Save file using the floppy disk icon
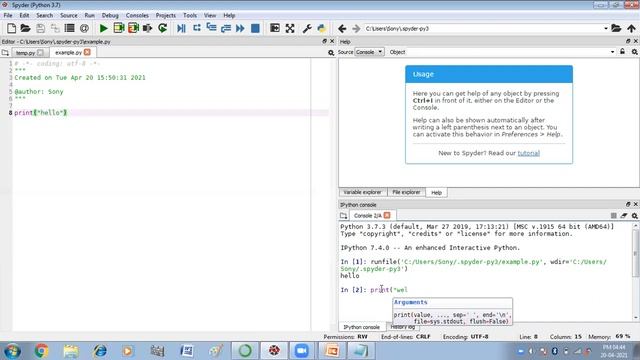640x360 pixels. [x=40, y=28]
